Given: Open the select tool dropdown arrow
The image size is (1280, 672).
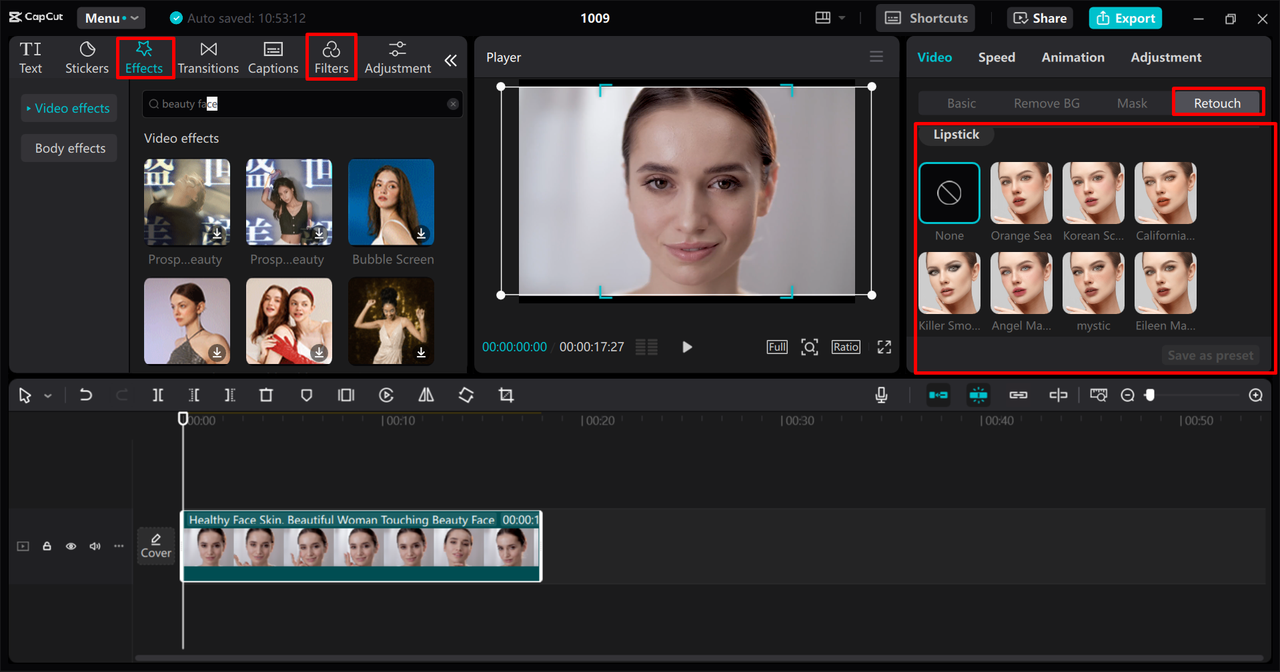Looking at the screenshot, I should coord(47,396).
